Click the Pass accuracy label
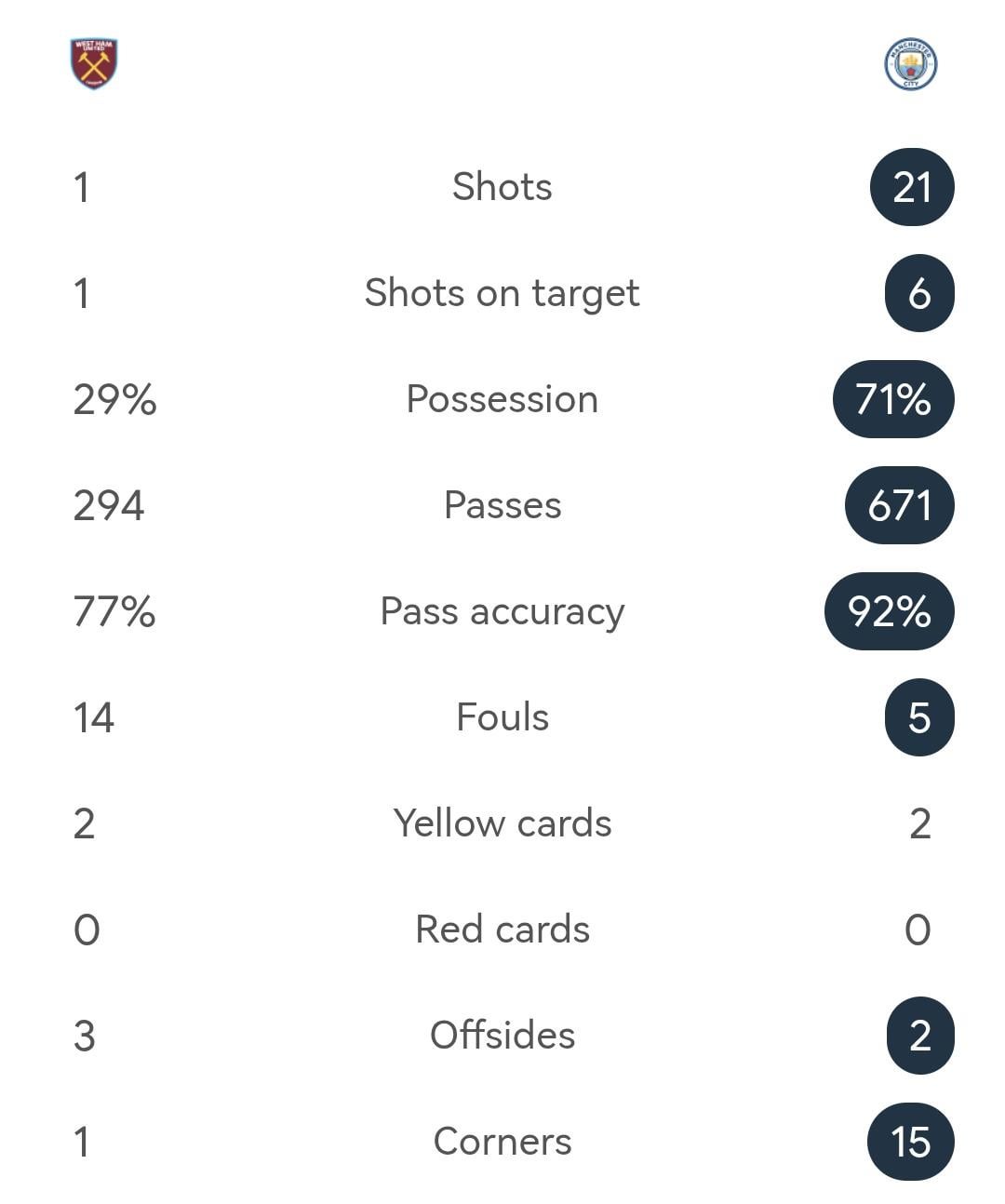Screen dimensions: 1005x1204 click(502, 611)
